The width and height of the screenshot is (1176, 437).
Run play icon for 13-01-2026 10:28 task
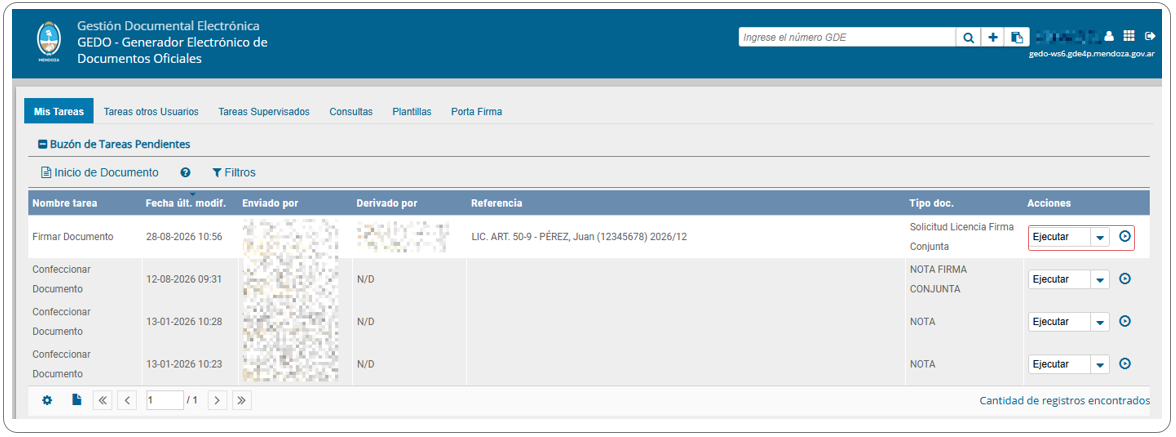(1124, 321)
